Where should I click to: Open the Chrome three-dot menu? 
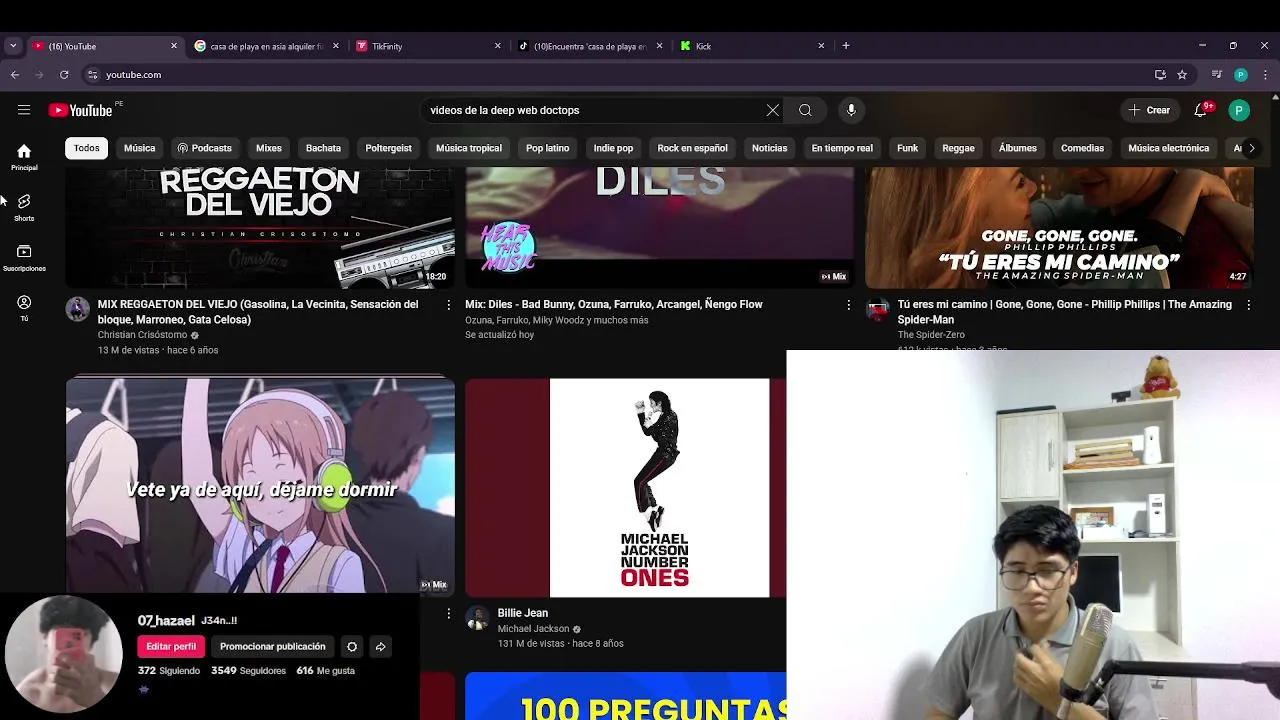(1265, 74)
